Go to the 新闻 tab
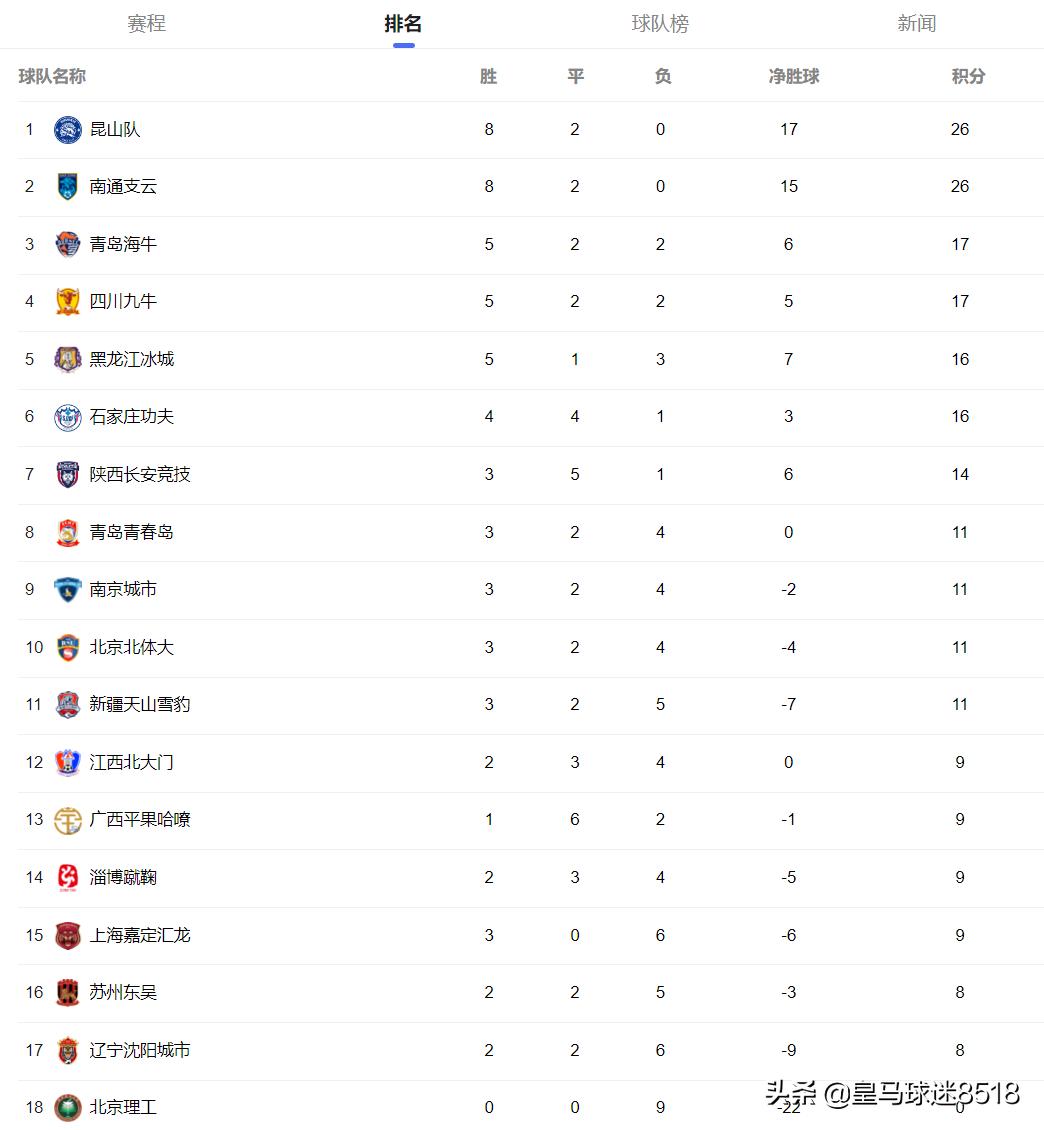 point(916,24)
